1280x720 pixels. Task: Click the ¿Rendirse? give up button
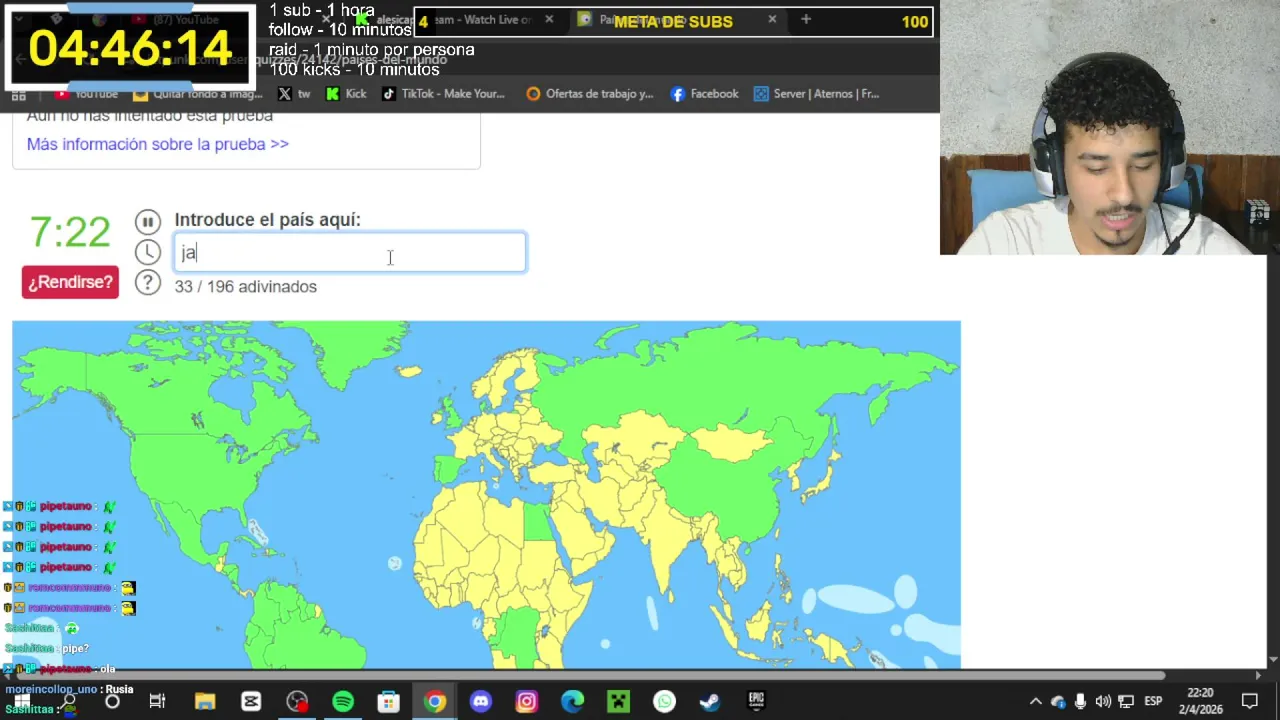coord(70,282)
